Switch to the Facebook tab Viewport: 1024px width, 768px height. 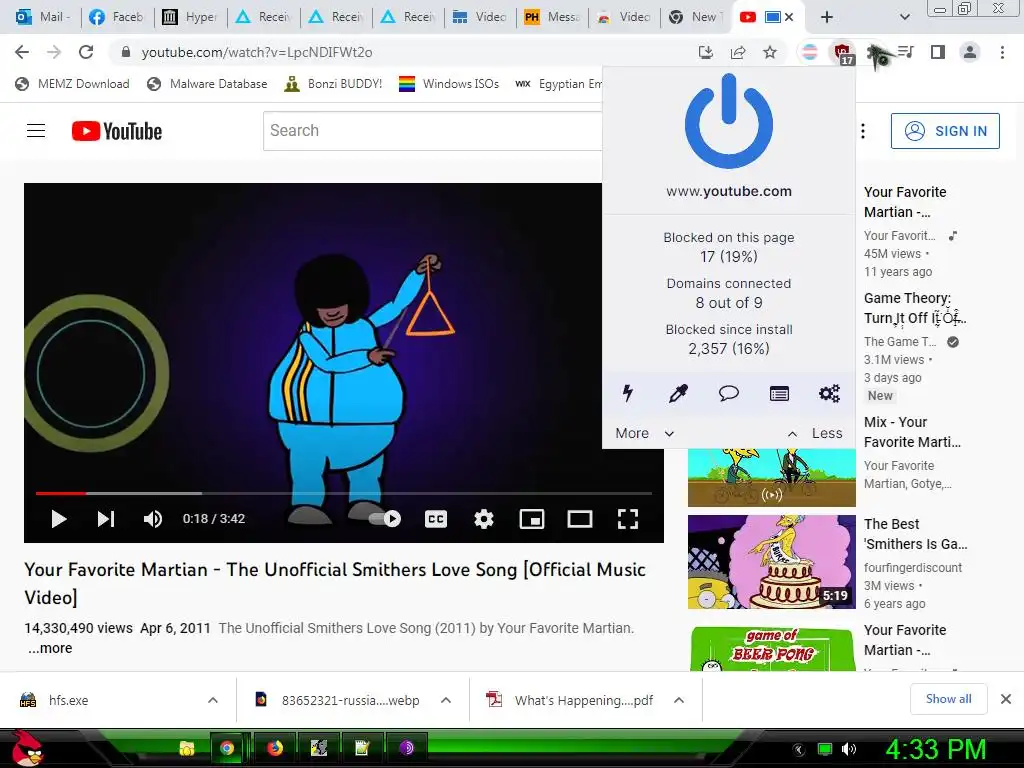(x=118, y=17)
